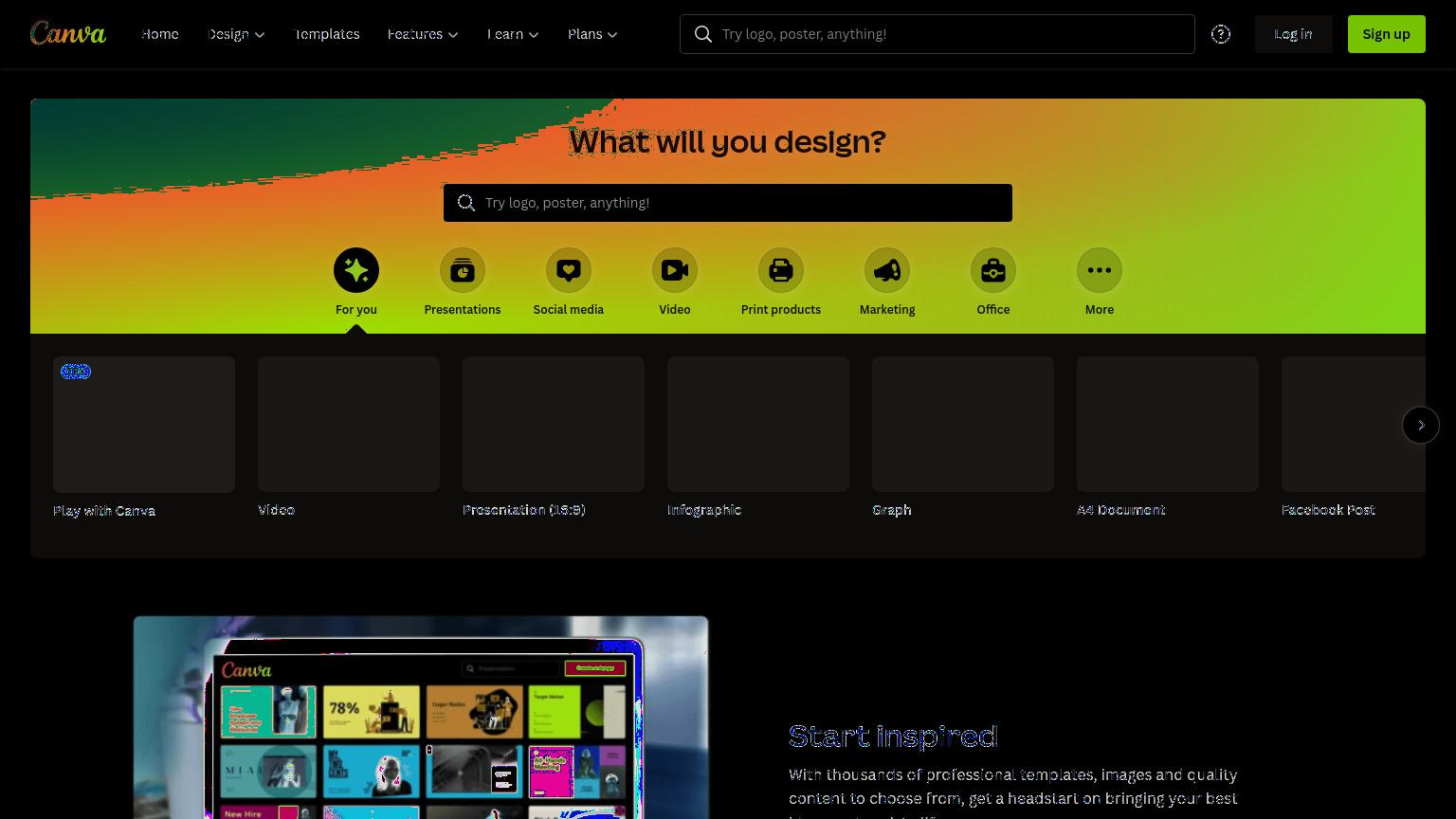Open the Learn dropdown menu
This screenshot has width=1456, height=819.
point(513,34)
